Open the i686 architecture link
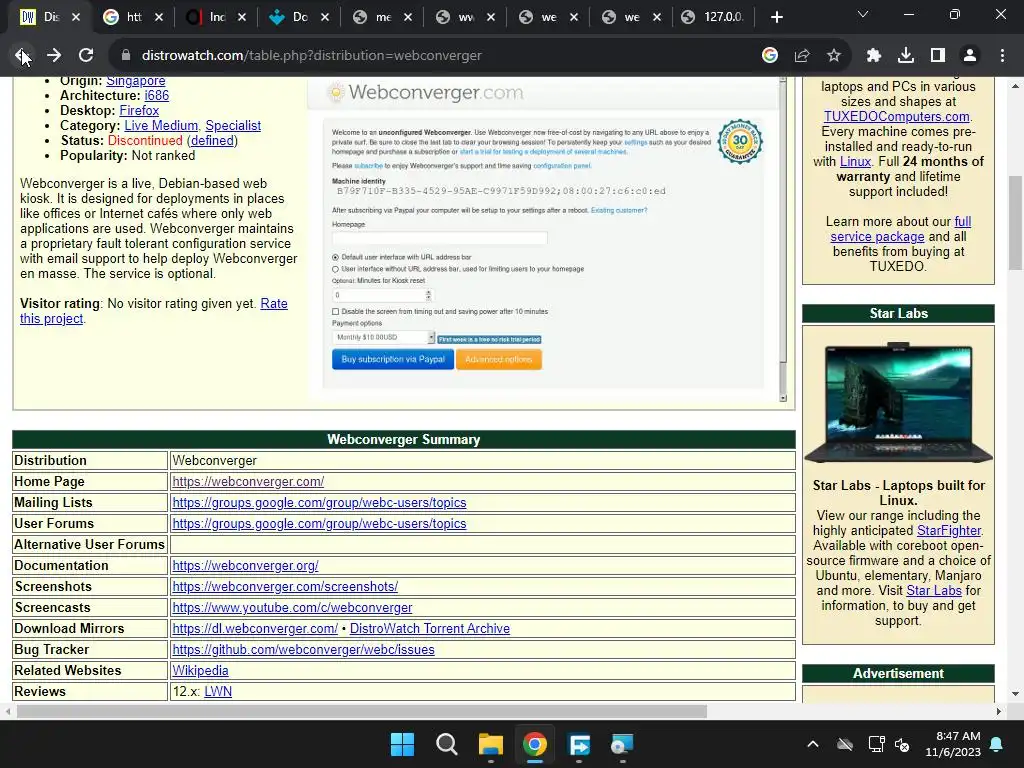Screen dimensions: 1024x768 (157, 95)
